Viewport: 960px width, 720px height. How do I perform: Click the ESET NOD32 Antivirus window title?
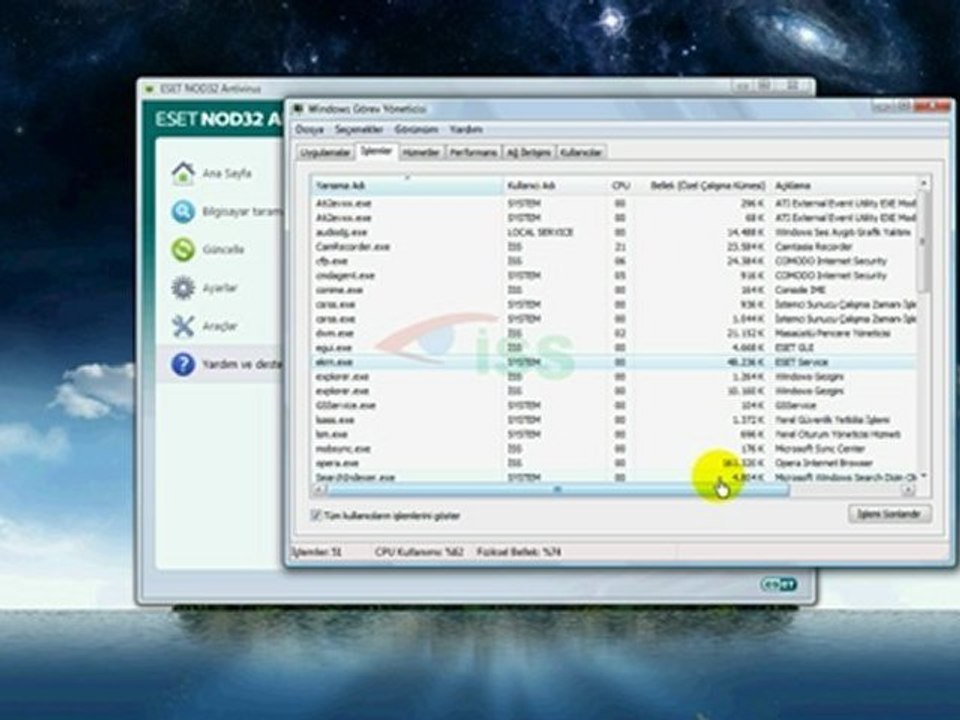click(210, 89)
